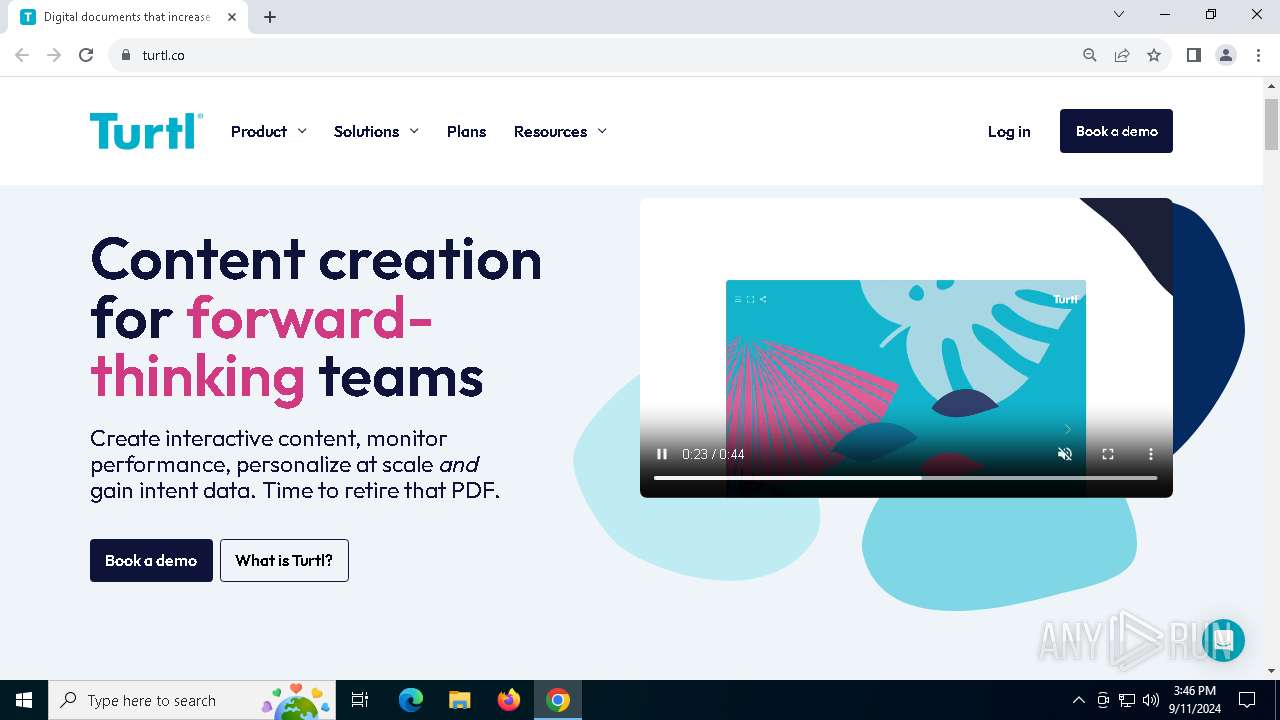Screen dimensions: 1280x720
Task: Click the video time 0:23 / 0:44
Action: (x=713, y=454)
